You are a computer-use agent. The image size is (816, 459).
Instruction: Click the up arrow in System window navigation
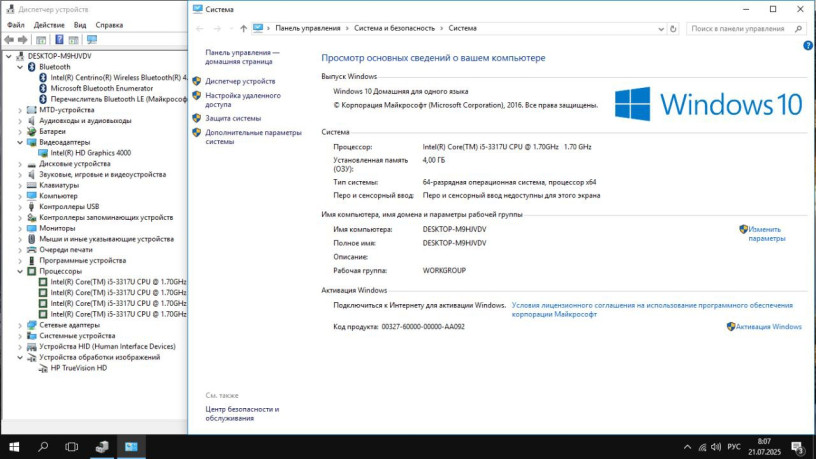point(243,29)
